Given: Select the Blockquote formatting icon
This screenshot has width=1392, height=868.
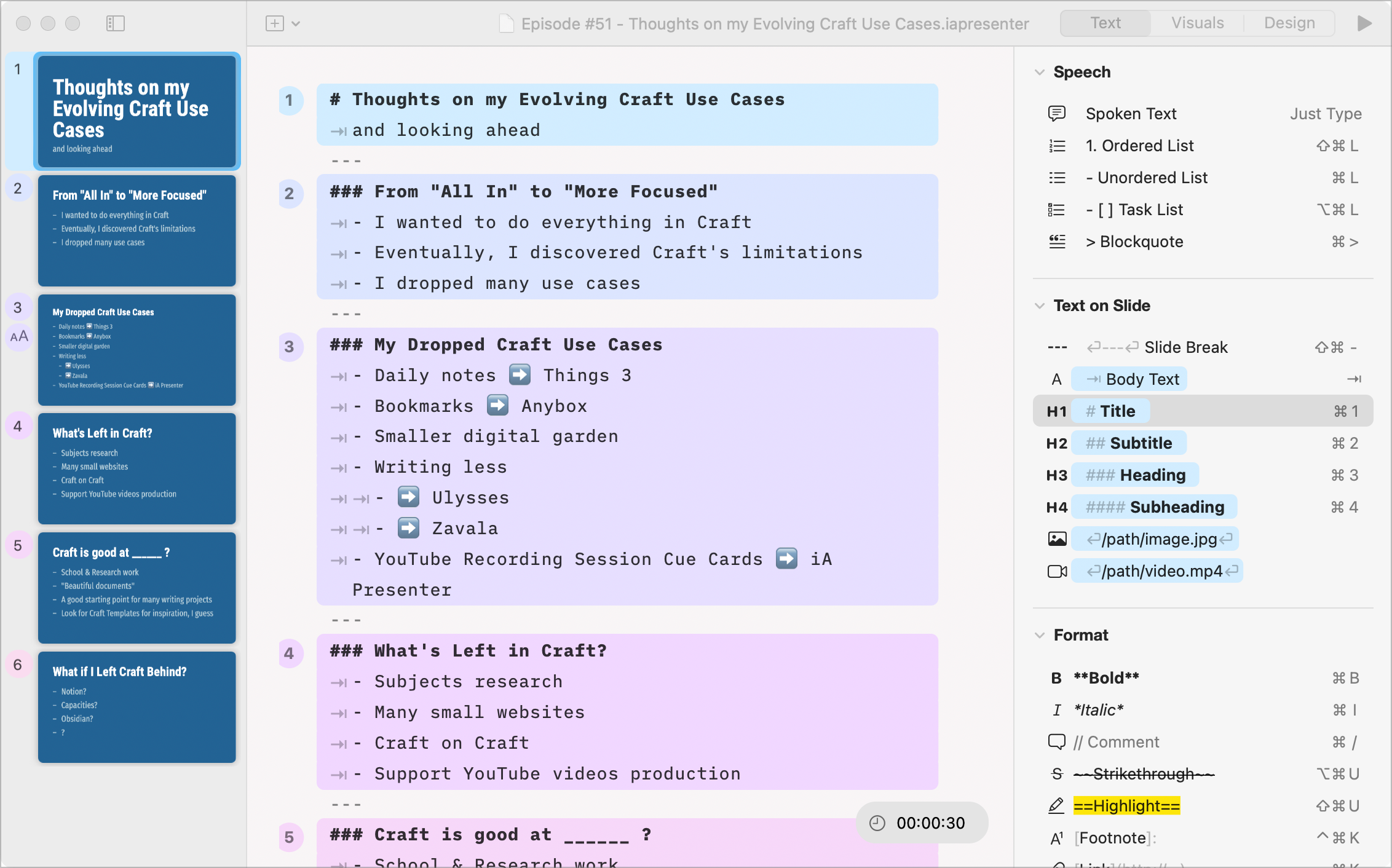Looking at the screenshot, I should pos(1056,241).
